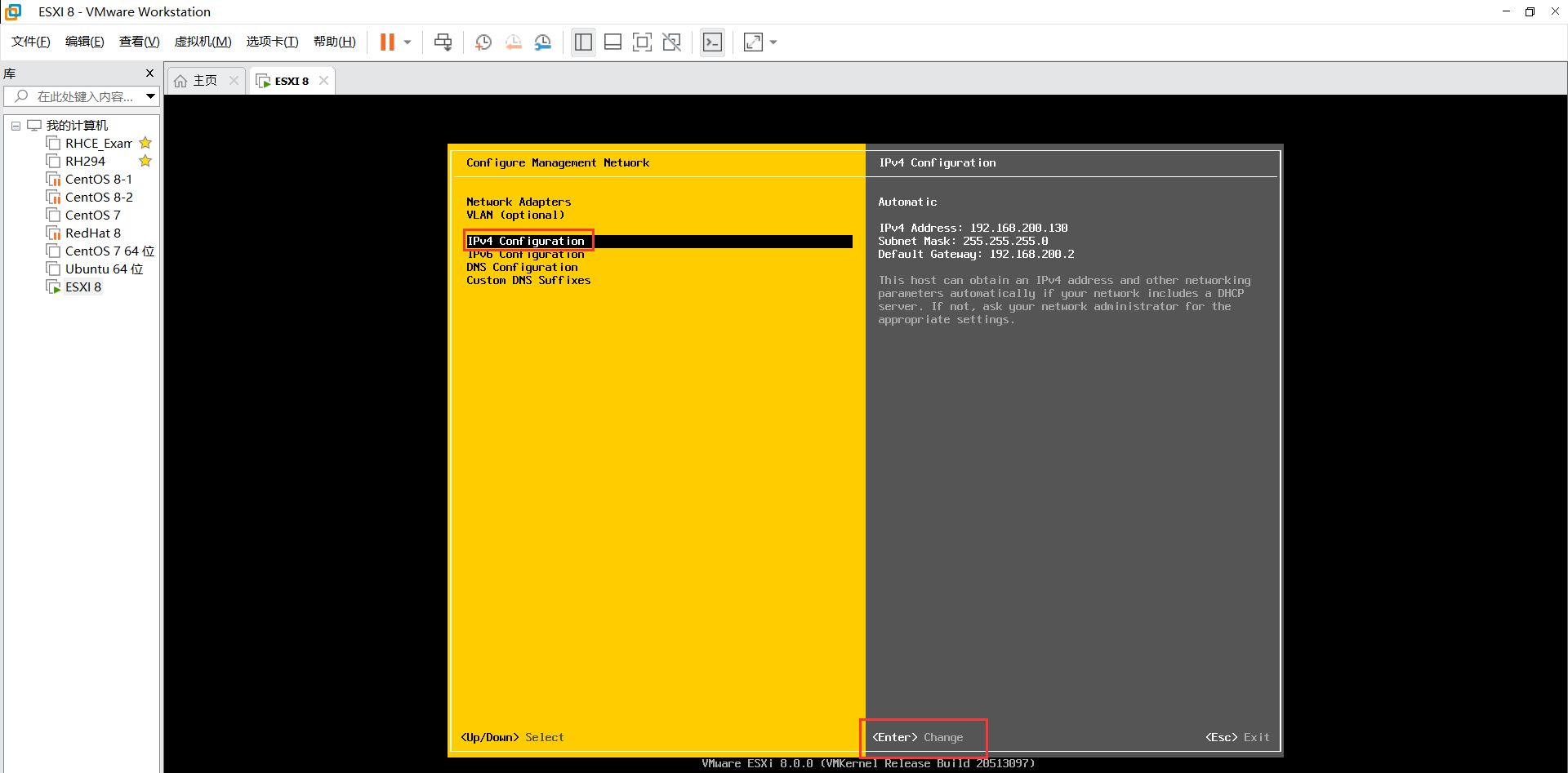Click the revert to snapshot icon
This screenshot has height=773, width=1568.
(513, 42)
